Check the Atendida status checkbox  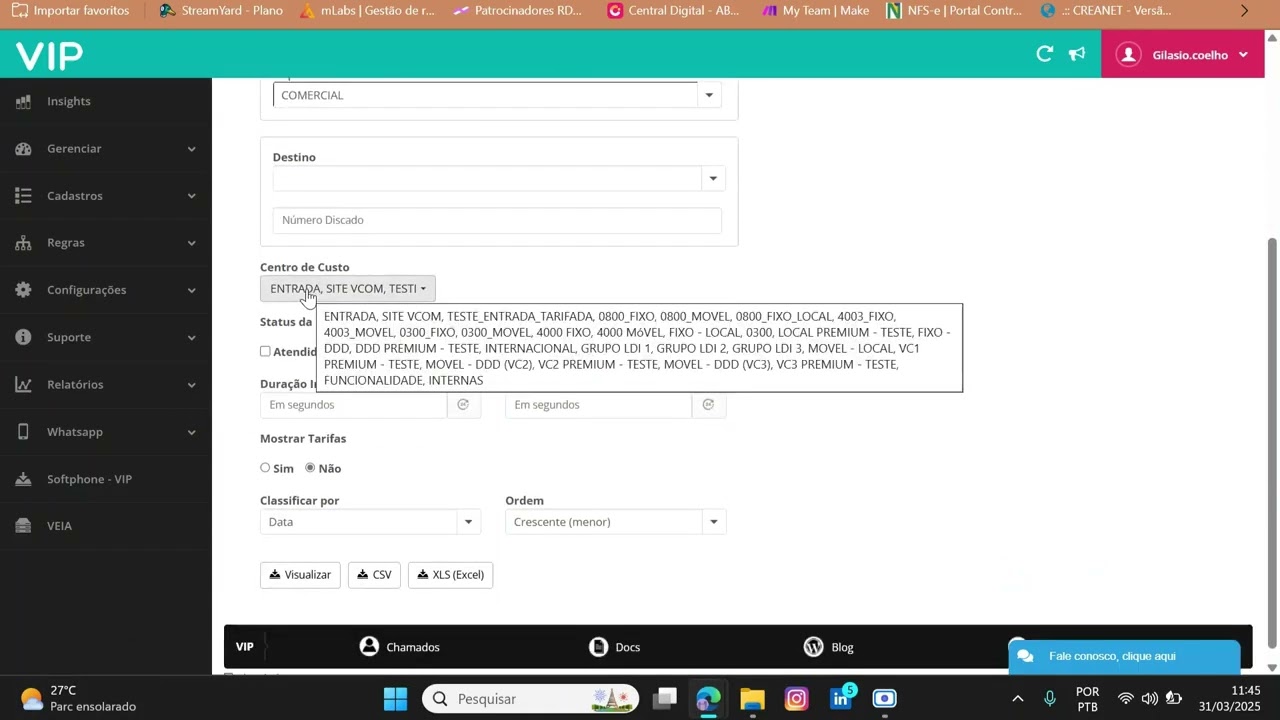pyautogui.click(x=265, y=351)
